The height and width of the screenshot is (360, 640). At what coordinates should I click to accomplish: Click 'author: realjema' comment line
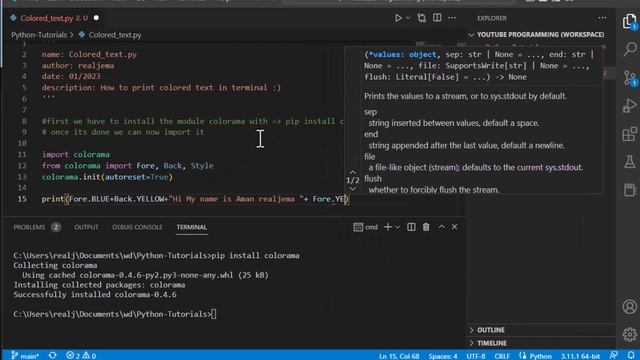click(x=78, y=65)
